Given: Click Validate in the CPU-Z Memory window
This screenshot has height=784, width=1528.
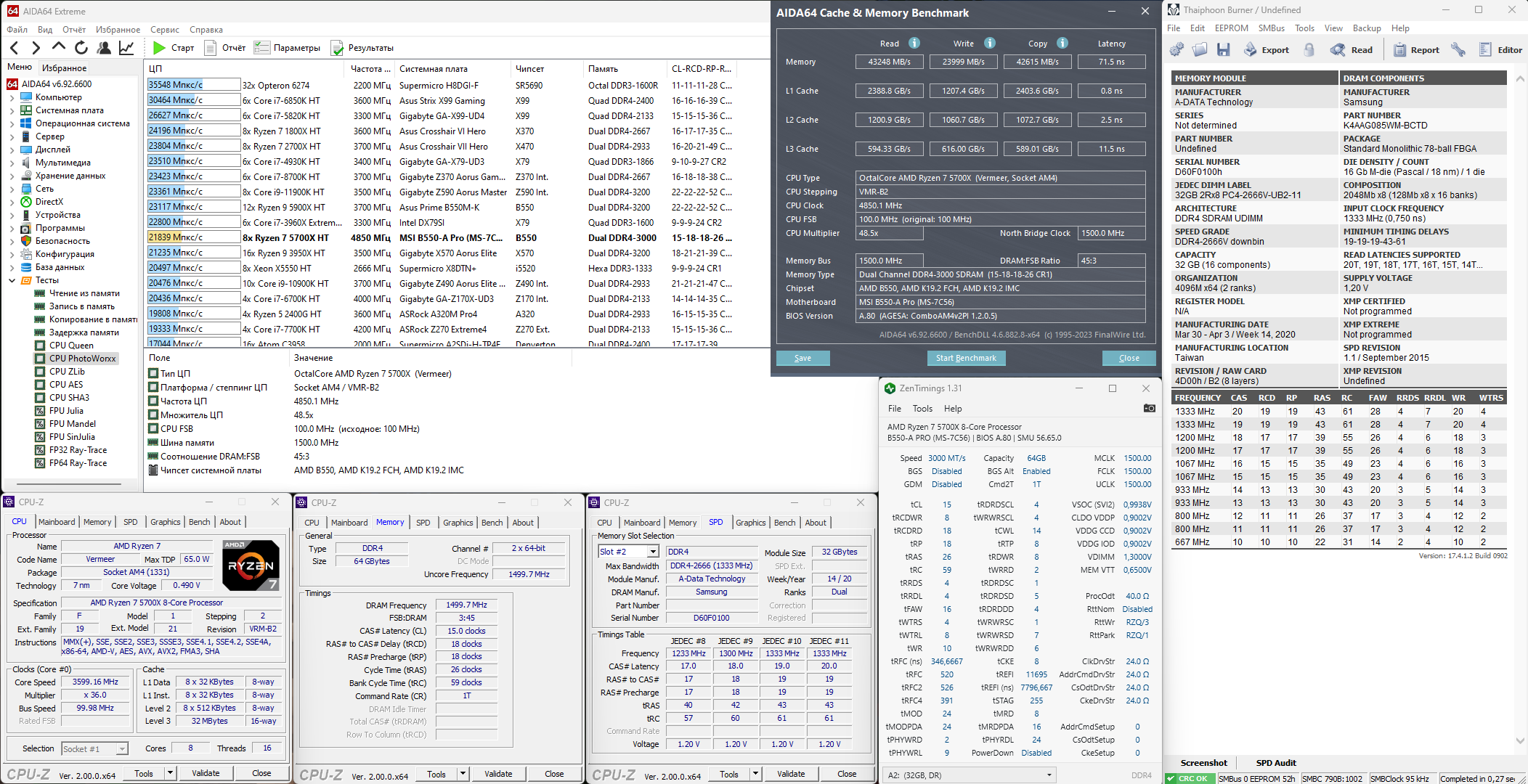Looking at the screenshot, I should pyautogui.click(x=498, y=774).
